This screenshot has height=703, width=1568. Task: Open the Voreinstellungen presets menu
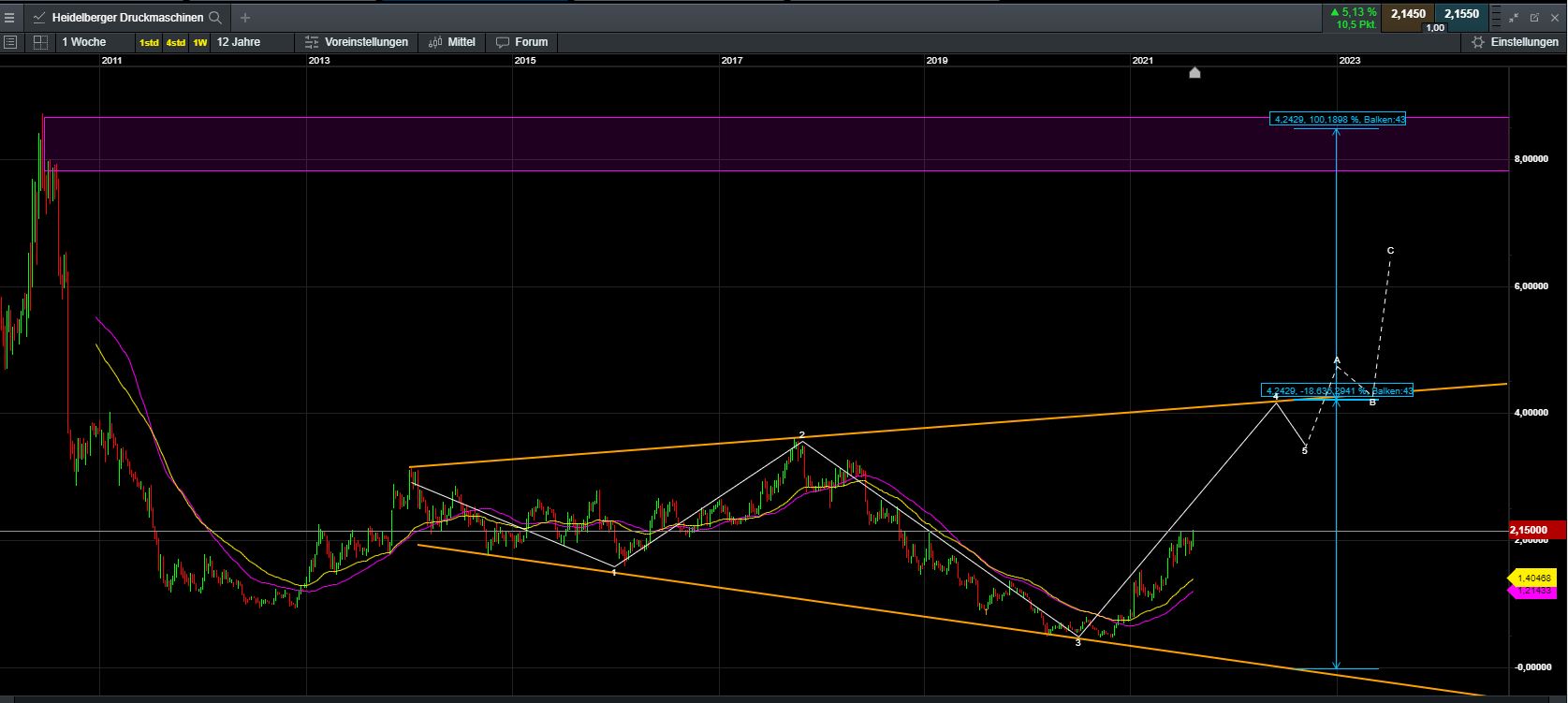tap(357, 42)
